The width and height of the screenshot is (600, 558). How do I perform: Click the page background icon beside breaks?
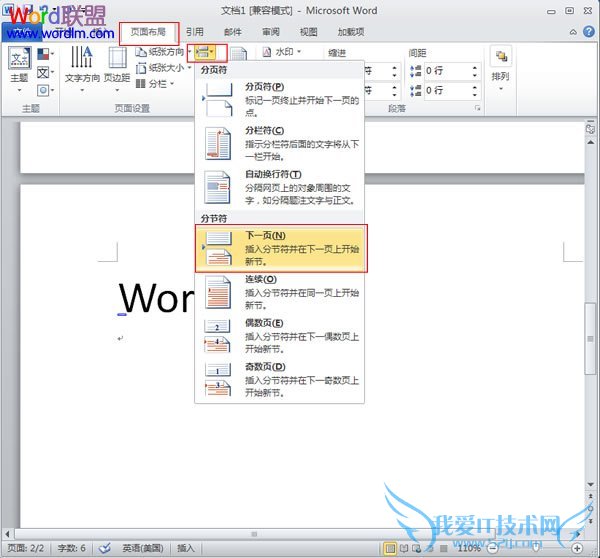click(x=238, y=54)
